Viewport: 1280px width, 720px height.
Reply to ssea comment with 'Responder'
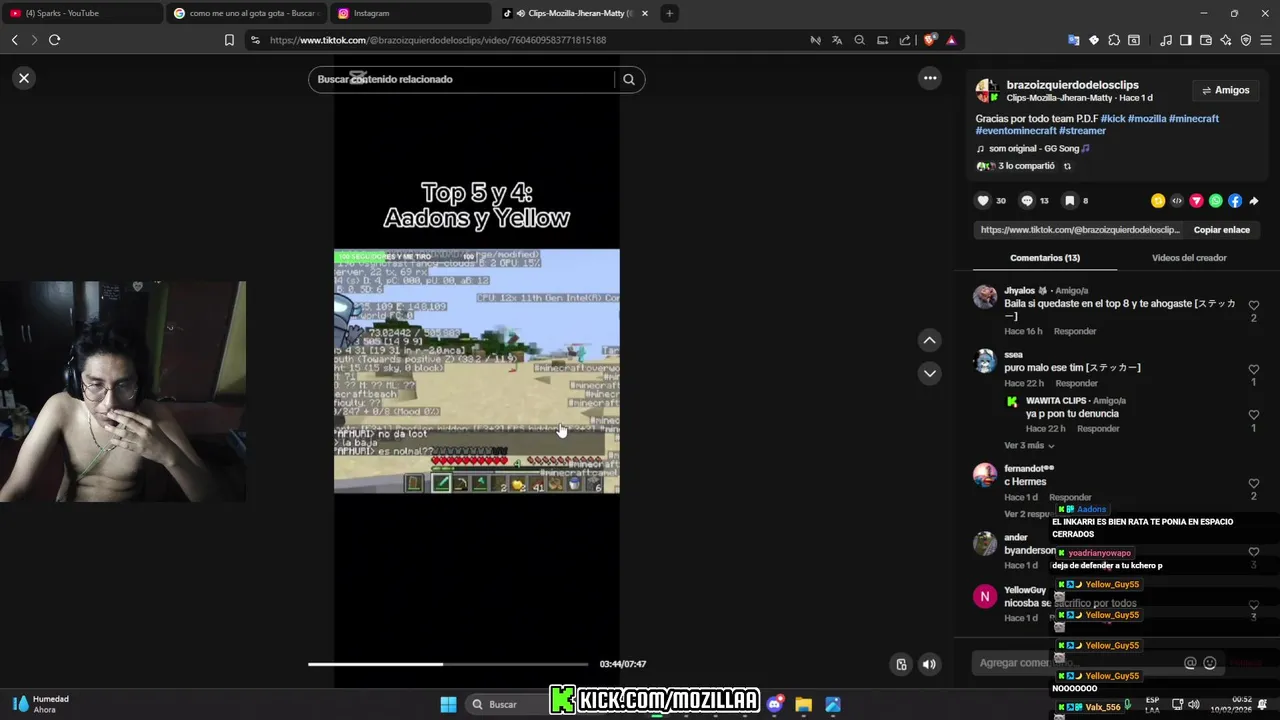click(x=1077, y=384)
